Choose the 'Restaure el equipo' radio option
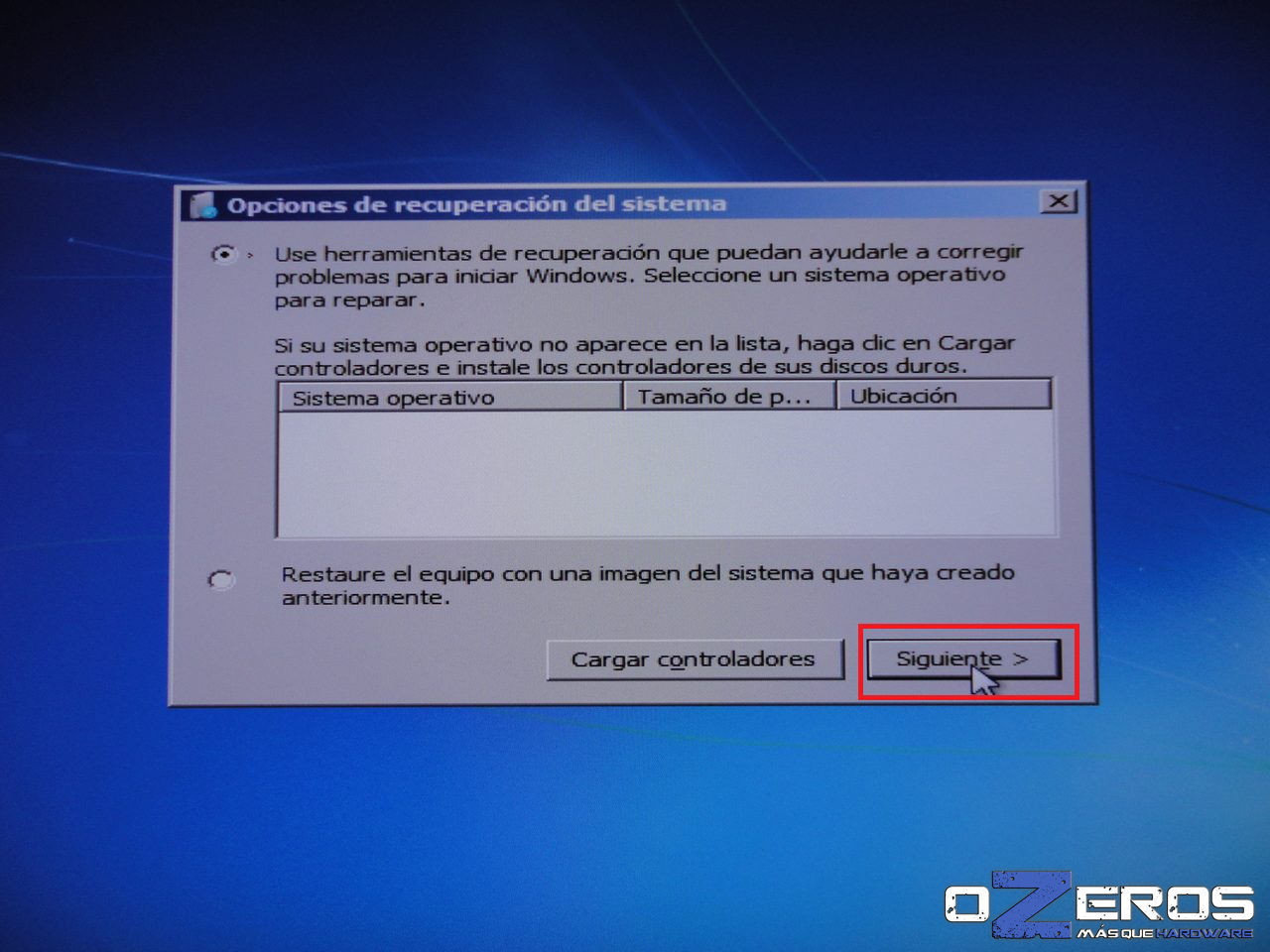 (x=221, y=579)
